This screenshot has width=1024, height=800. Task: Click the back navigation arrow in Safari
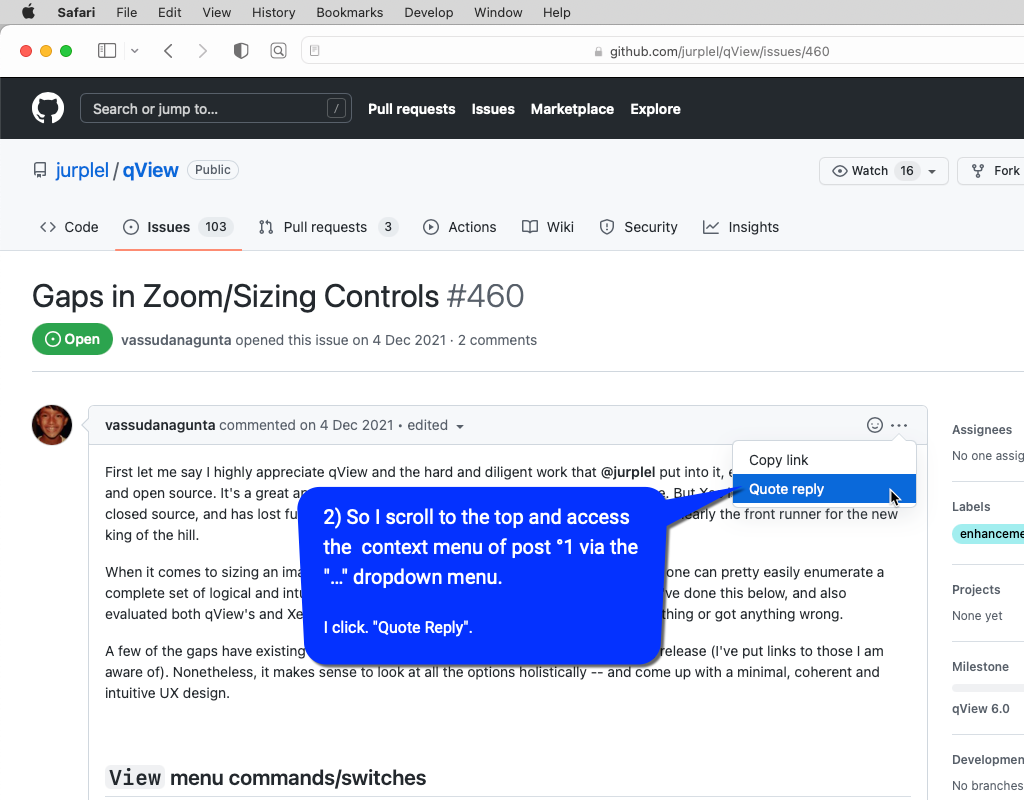(168, 50)
